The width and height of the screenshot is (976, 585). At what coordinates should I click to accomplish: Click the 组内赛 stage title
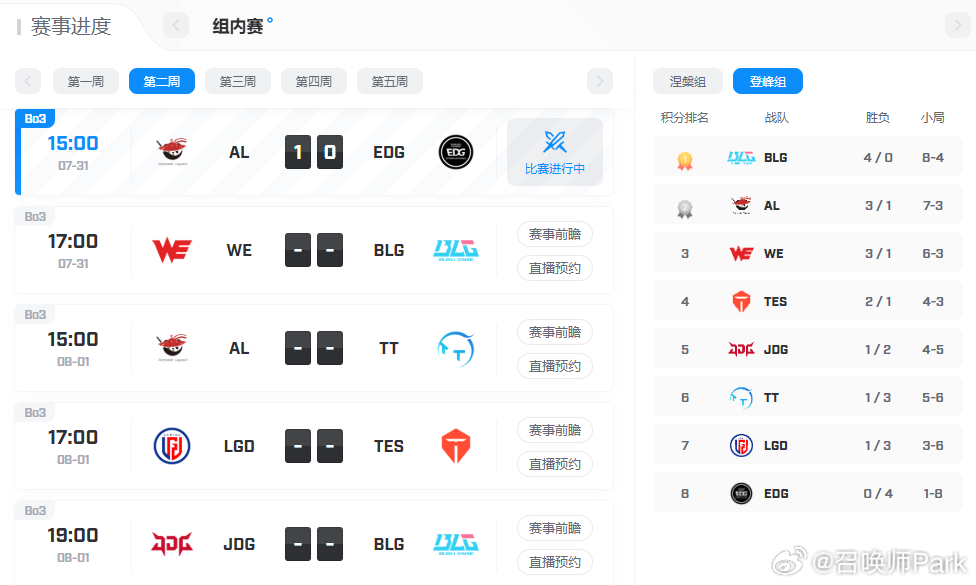[238, 26]
